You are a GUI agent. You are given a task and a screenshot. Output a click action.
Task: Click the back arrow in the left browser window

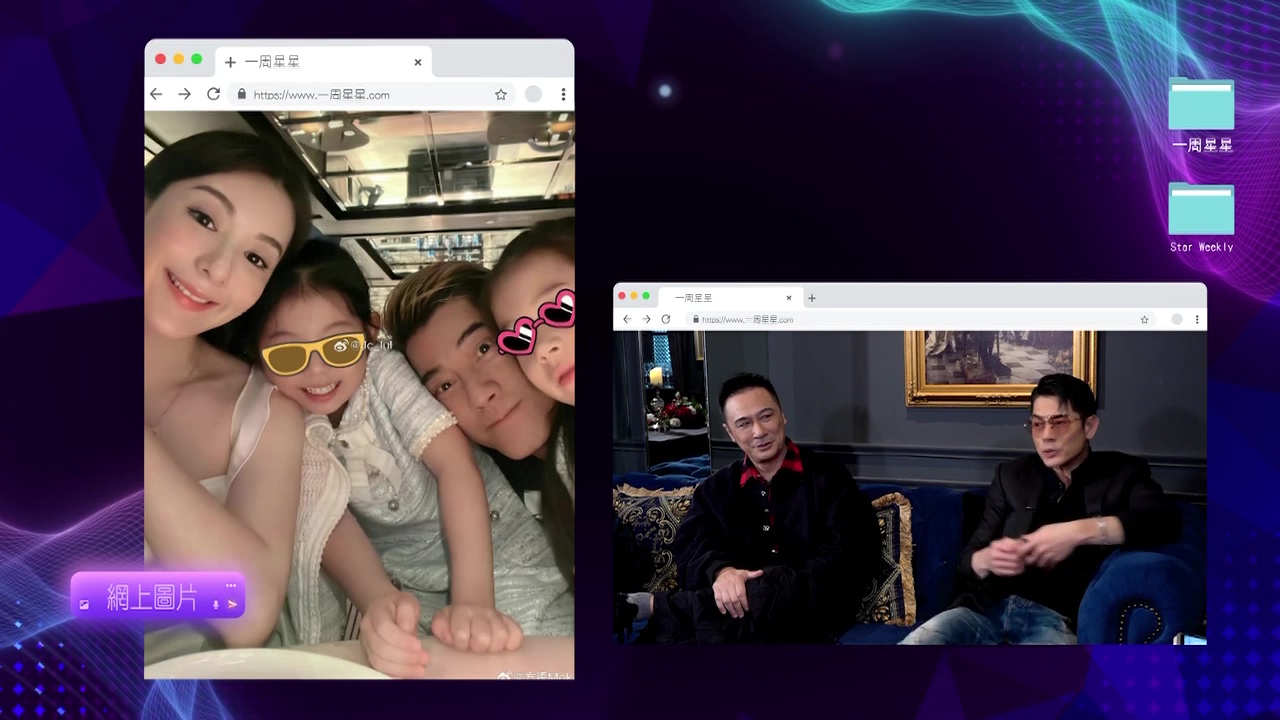pos(156,94)
